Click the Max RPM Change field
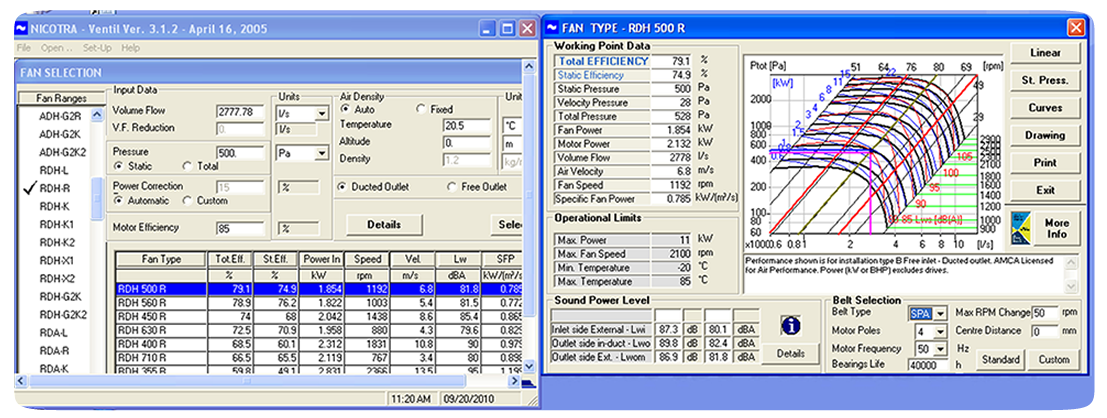This screenshot has width=1107, height=418. (x=1045, y=313)
